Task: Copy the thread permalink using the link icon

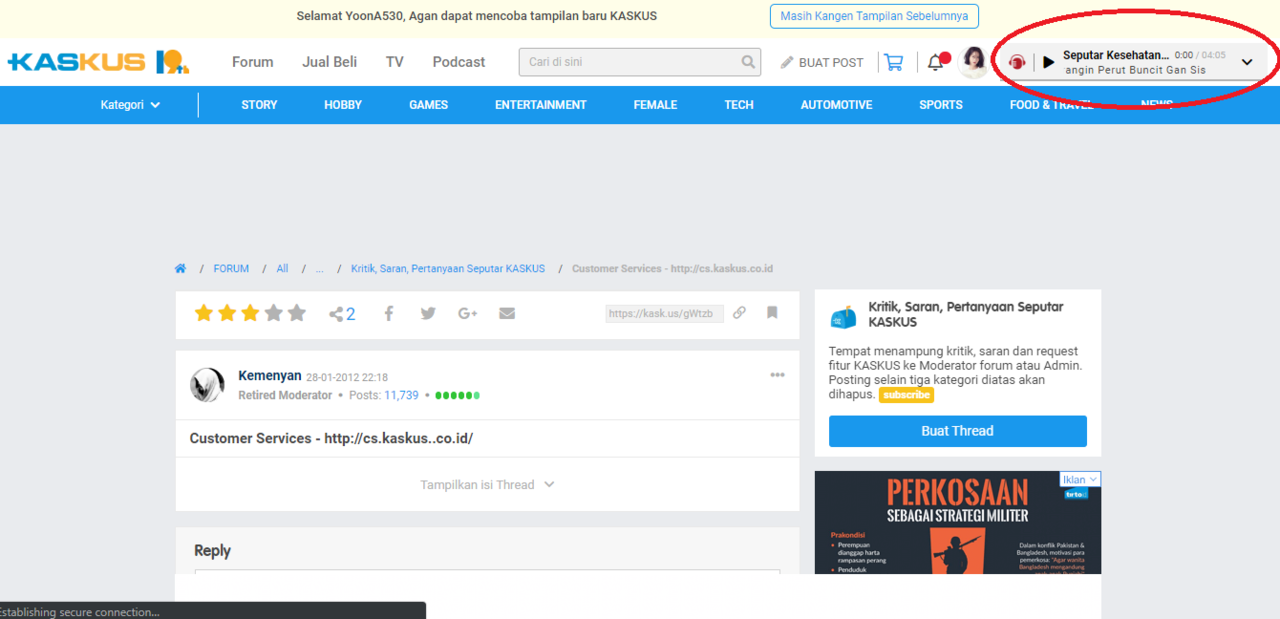Action: [x=739, y=313]
